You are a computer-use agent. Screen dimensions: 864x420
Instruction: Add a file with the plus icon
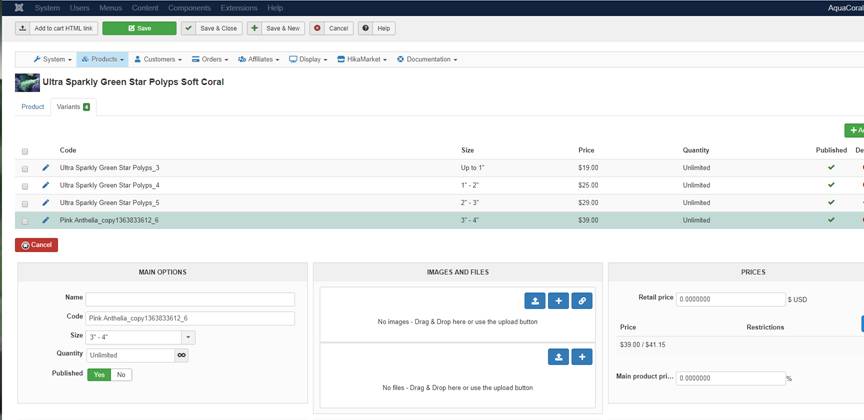pyautogui.click(x=582, y=357)
